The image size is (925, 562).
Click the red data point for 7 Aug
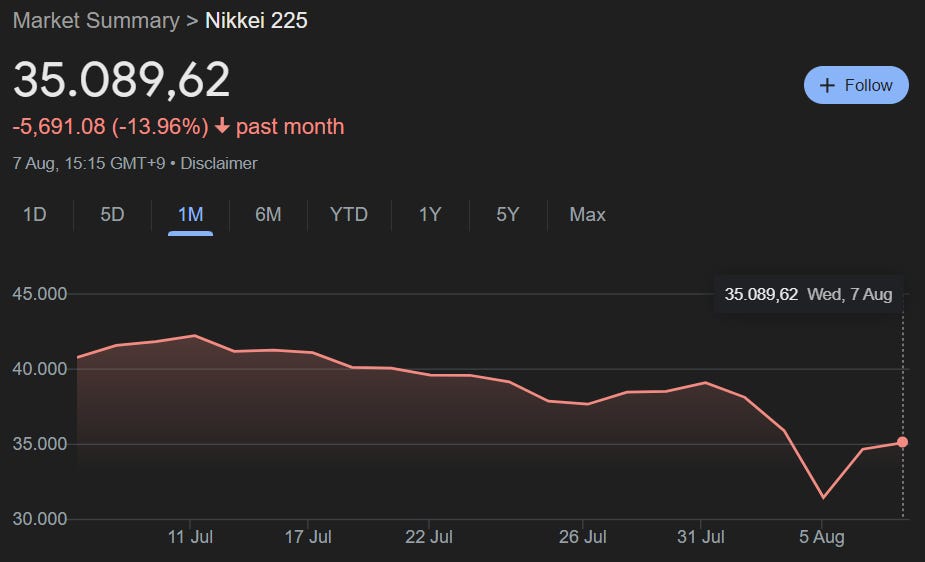coord(902,442)
